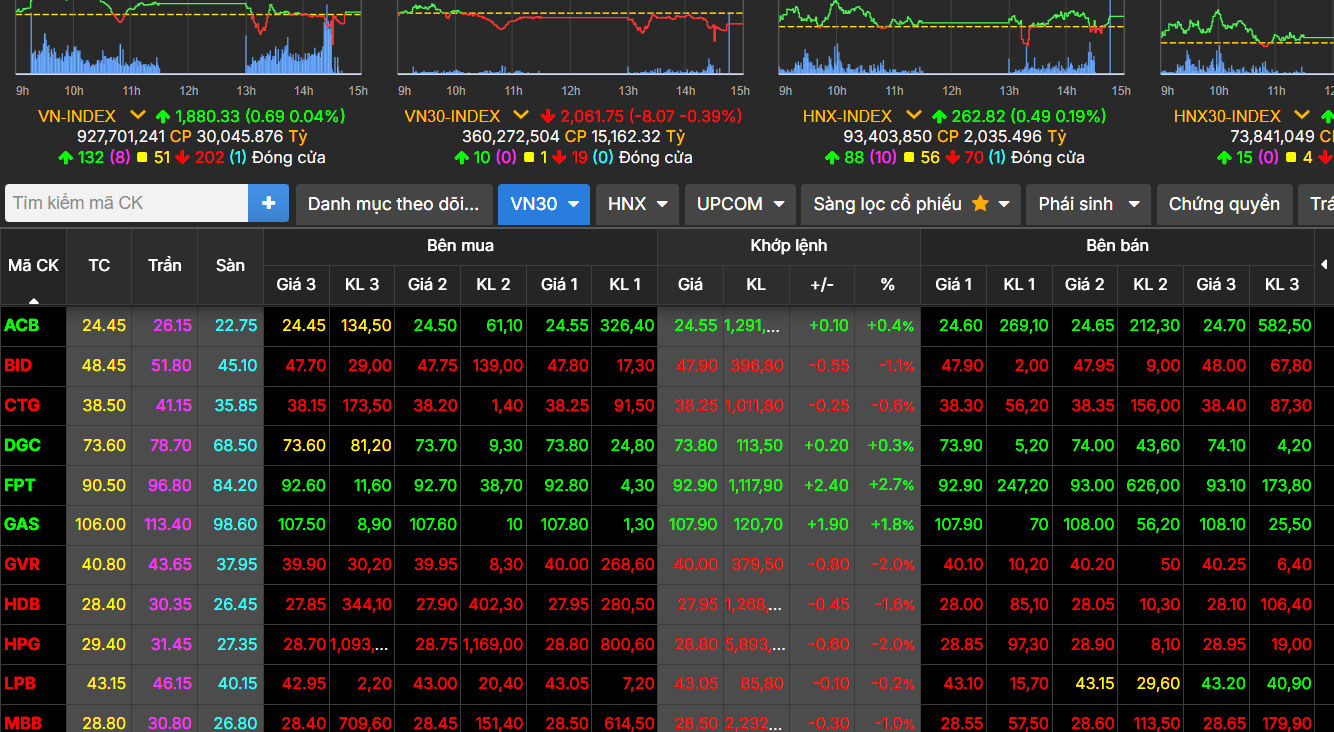Select the FPT stock symbol
The height and width of the screenshot is (732, 1334).
click(x=20, y=485)
